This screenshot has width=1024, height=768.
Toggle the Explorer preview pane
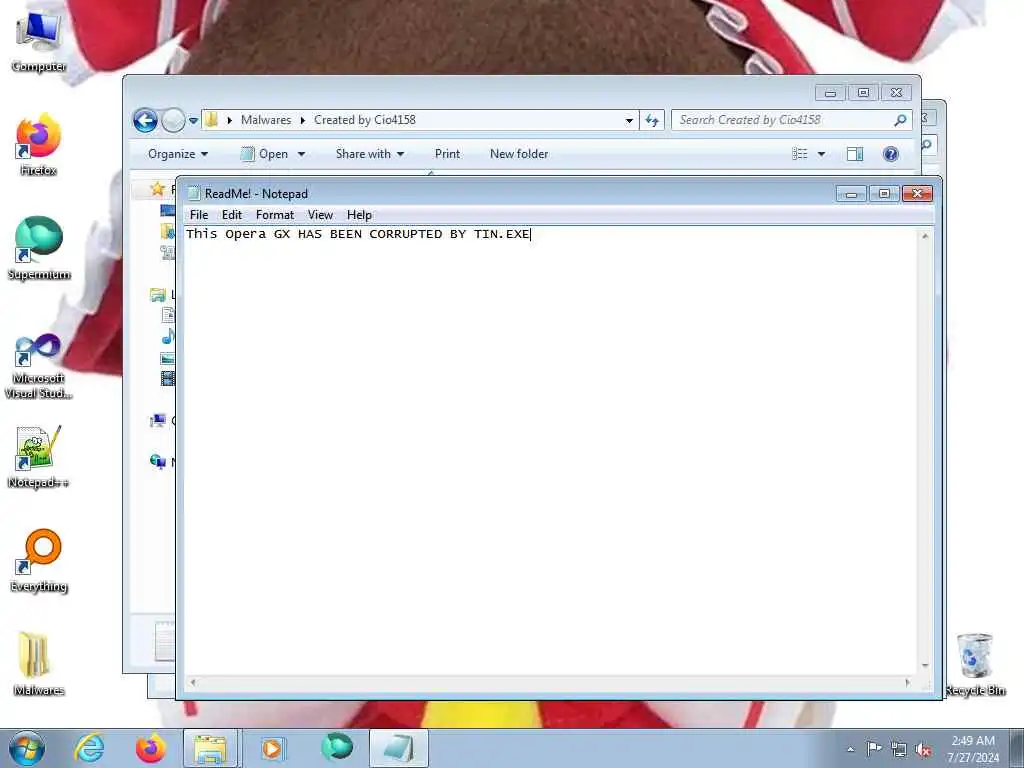[x=855, y=154]
